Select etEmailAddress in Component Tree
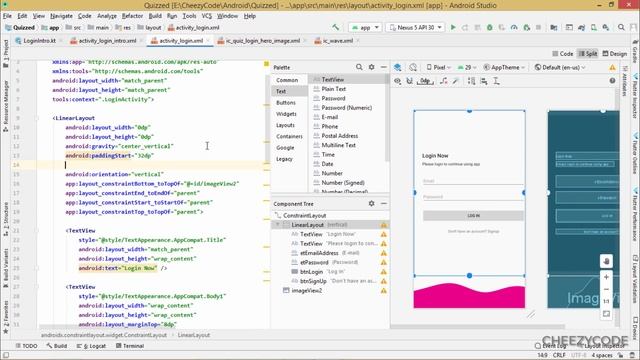Image resolution: width=640 pixels, height=360 pixels. 319,253
